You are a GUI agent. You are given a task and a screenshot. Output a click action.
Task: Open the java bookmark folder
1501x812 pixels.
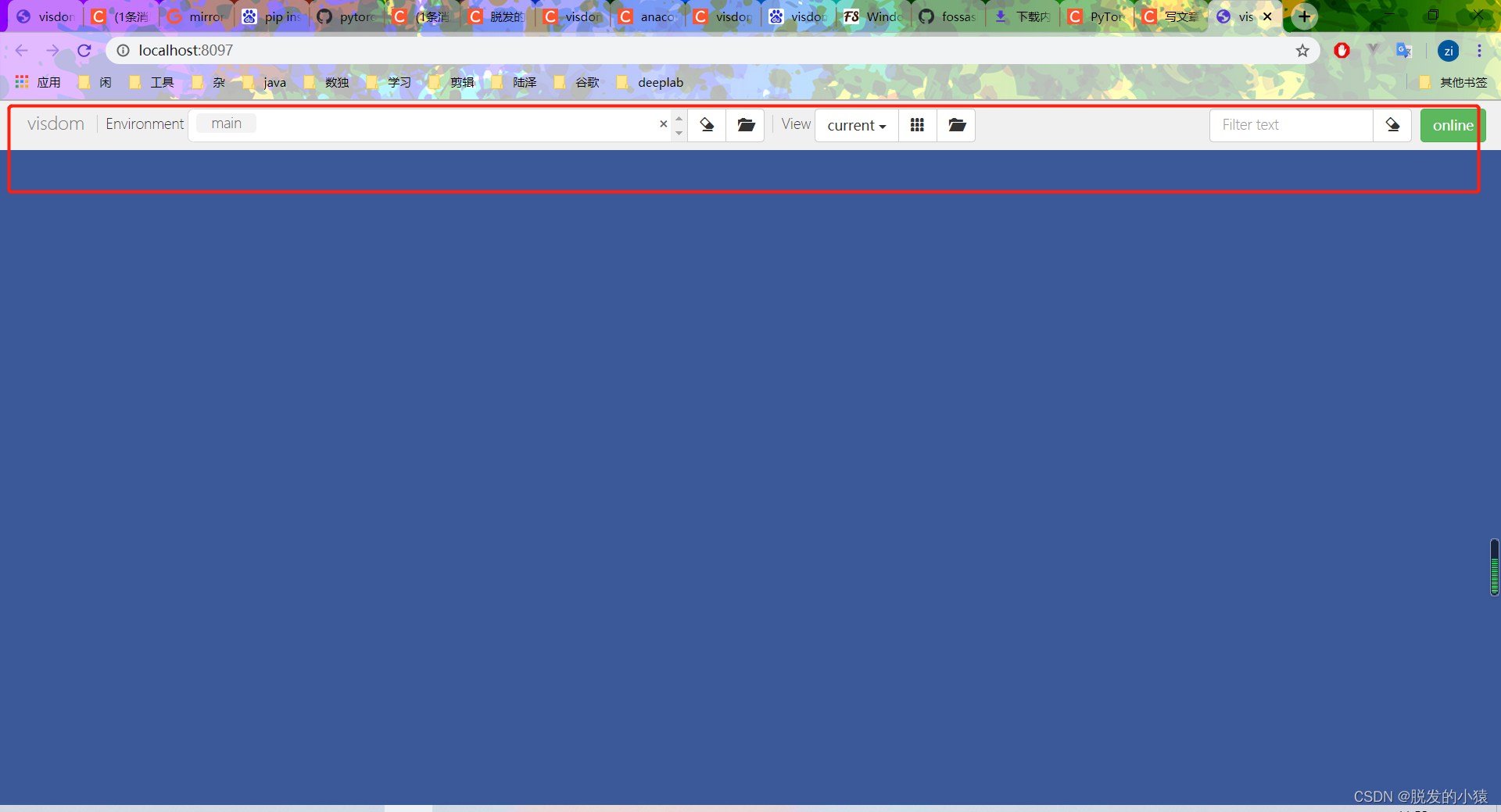(x=265, y=82)
